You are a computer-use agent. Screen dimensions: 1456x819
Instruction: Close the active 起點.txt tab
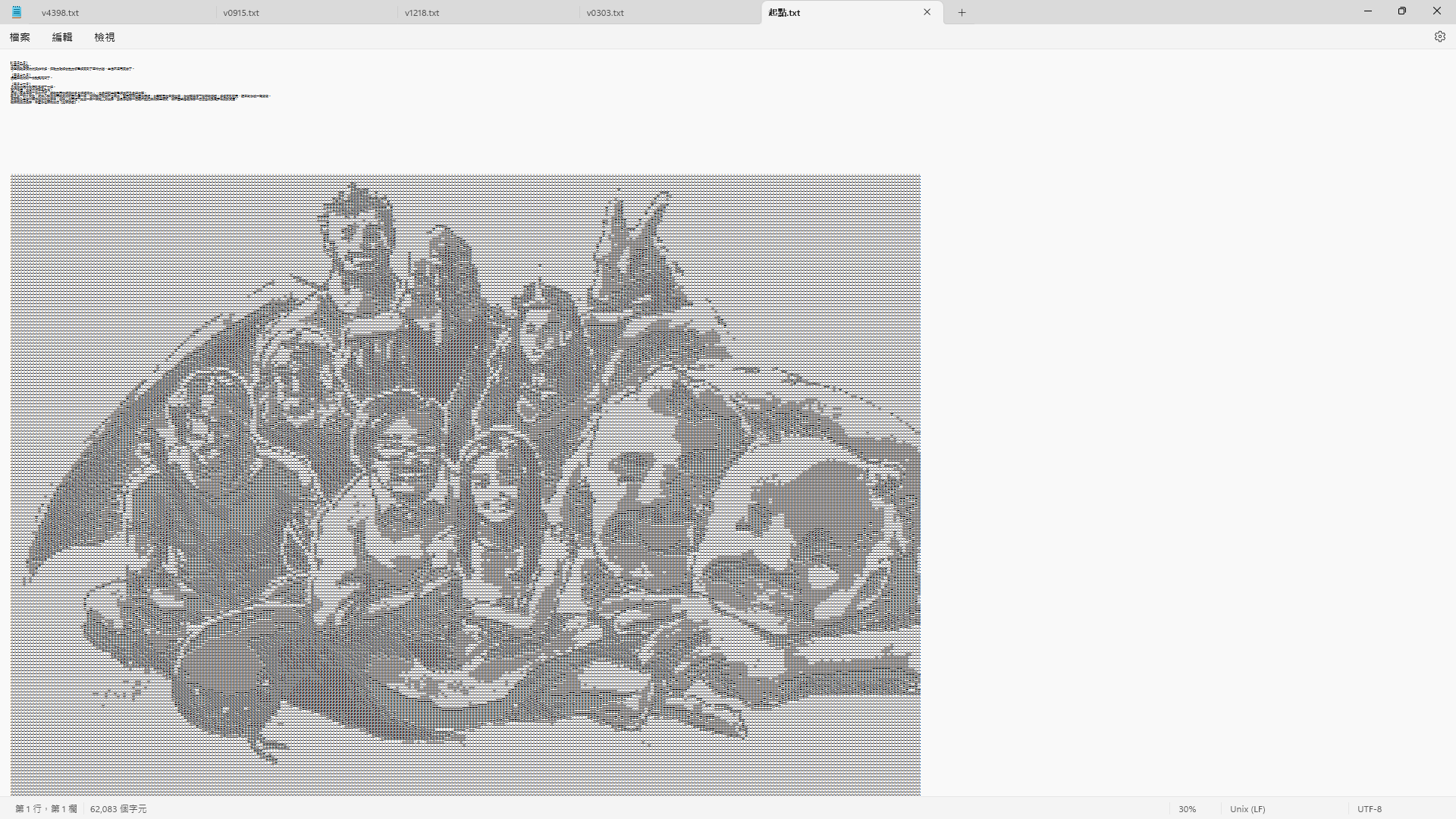927,12
